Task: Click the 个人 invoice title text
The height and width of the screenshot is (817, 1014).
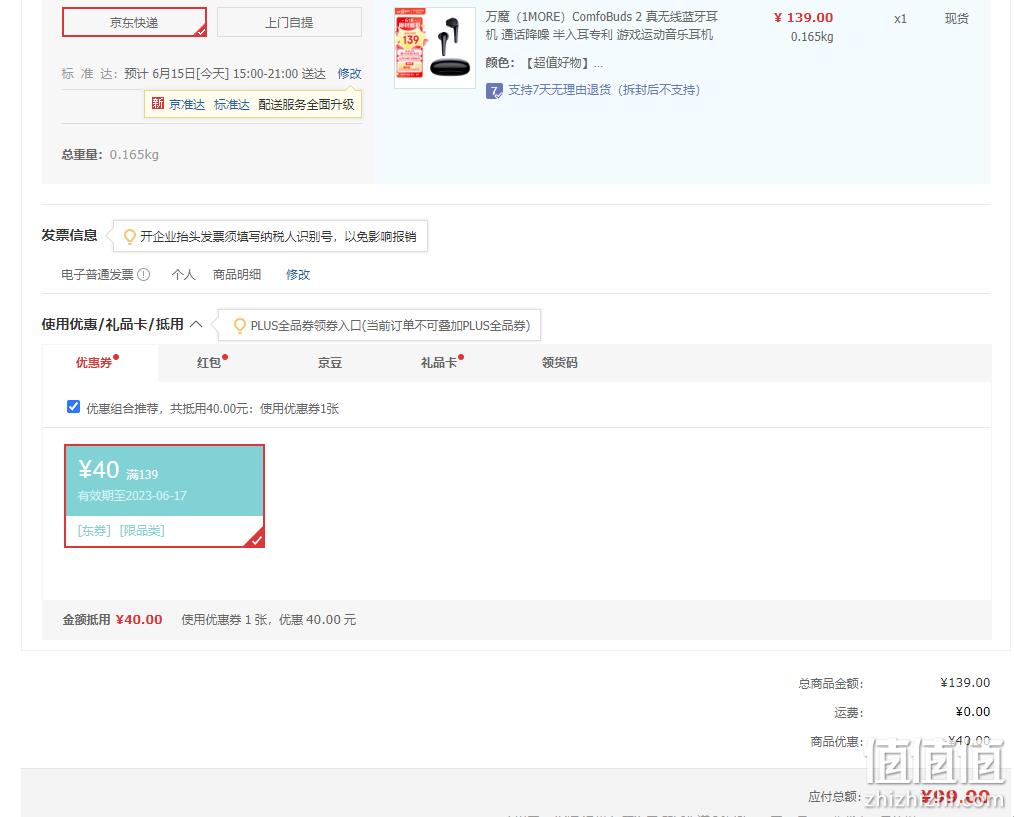Action: (184, 275)
